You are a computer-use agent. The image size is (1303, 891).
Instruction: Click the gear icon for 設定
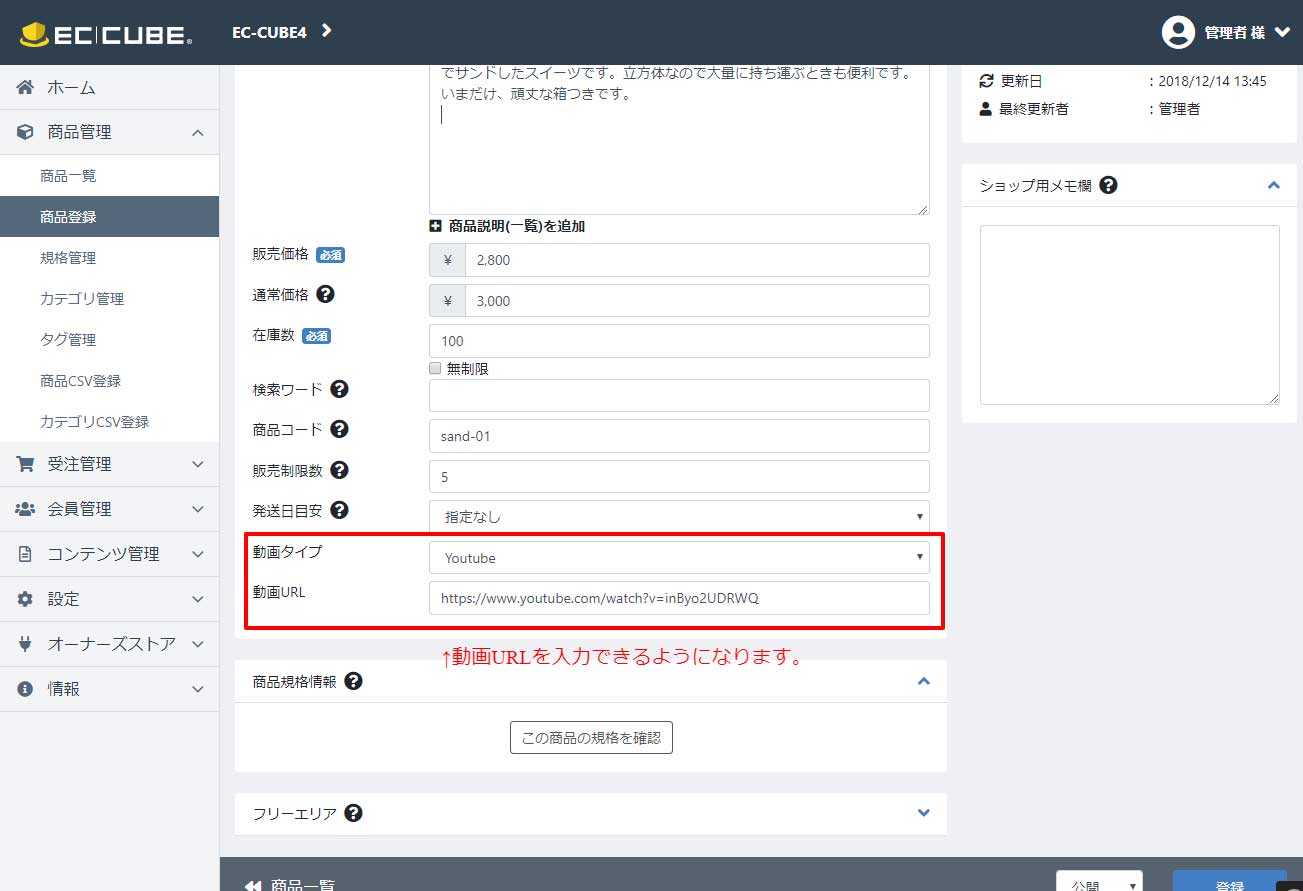[26, 599]
